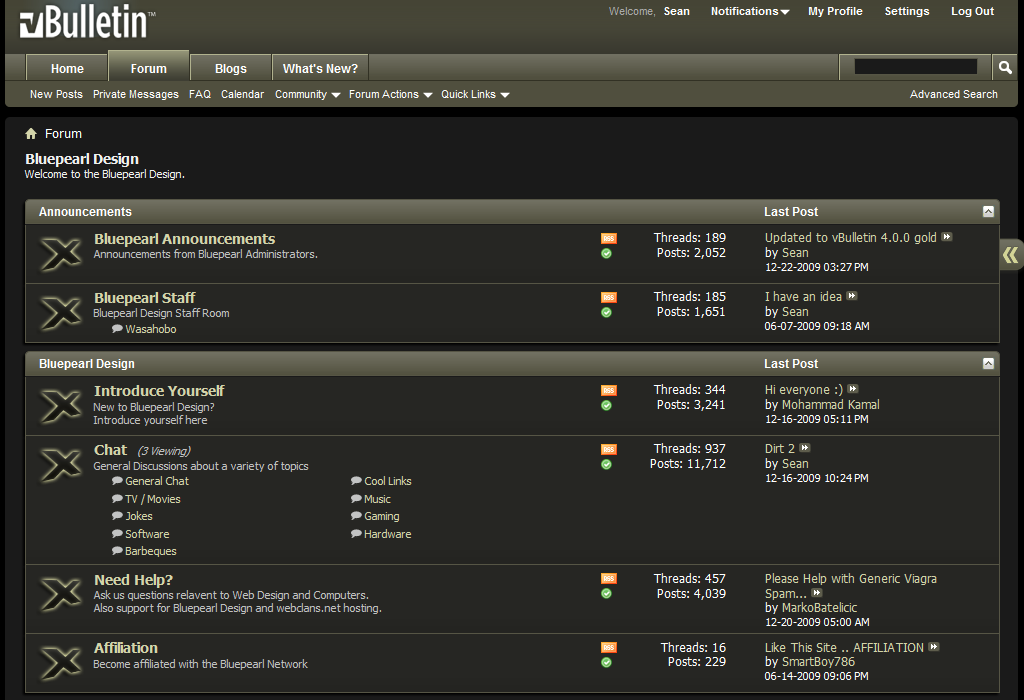1024x700 pixels.
Task: Open the Blogs tab
Action: pyautogui.click(x=231, y=68)
